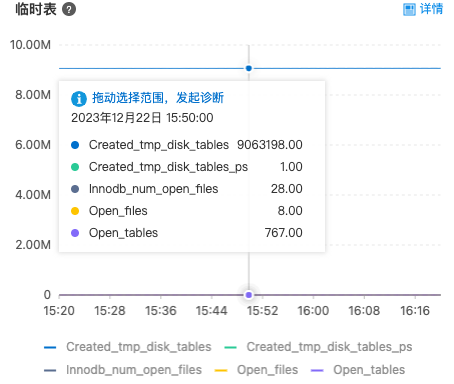Toggle Open_files legend series

click(256, 370)
